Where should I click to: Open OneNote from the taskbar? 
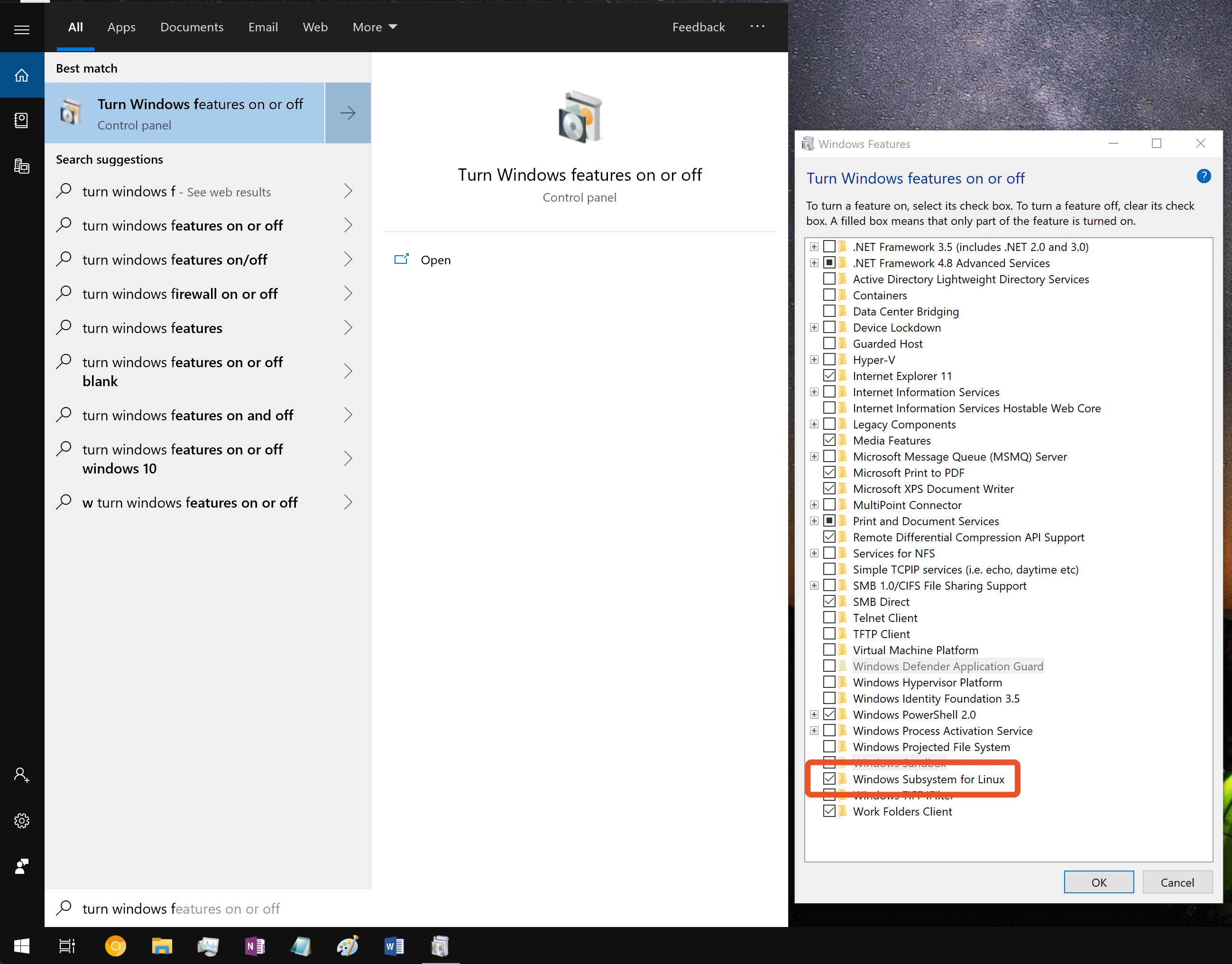tap(254, 945)
